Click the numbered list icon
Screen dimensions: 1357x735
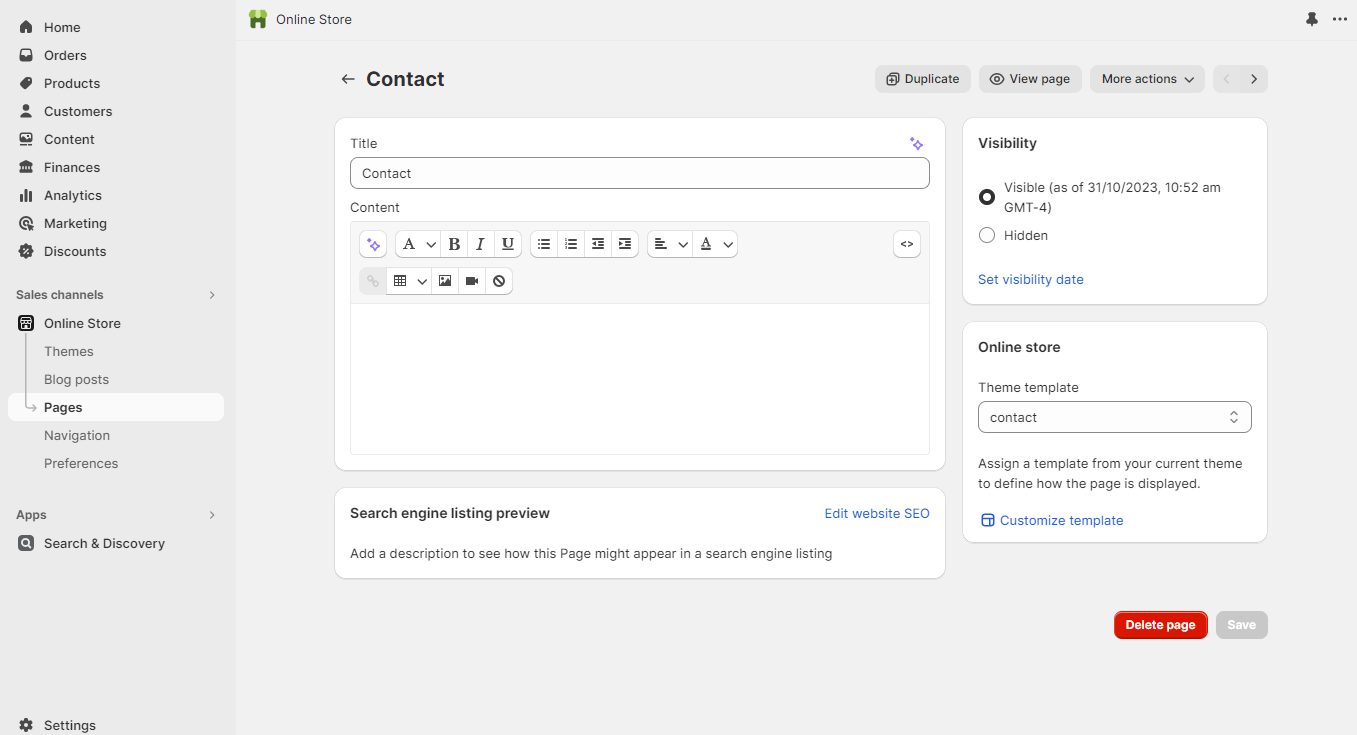click(x=571, y=244)
